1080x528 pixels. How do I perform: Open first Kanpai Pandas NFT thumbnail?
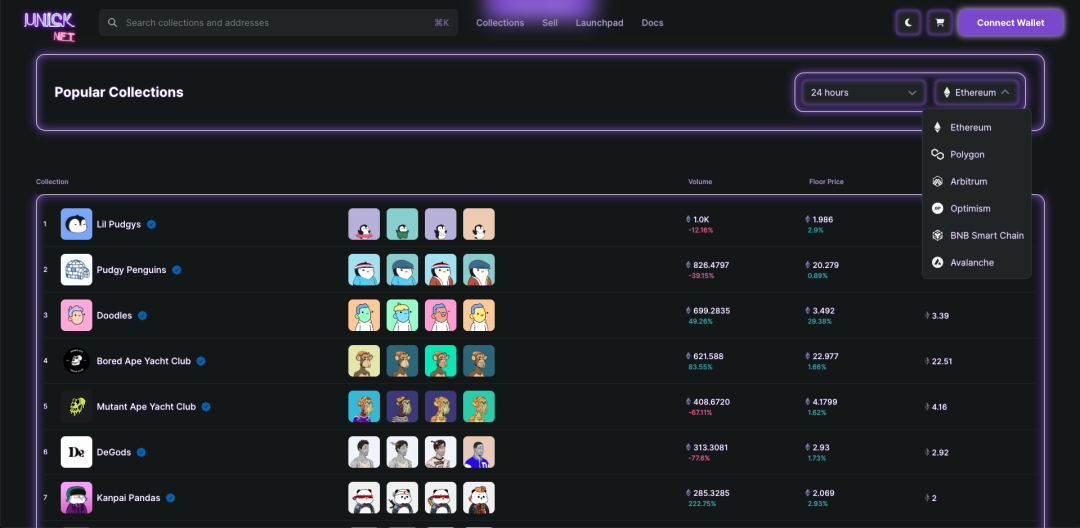tap(364, 498)
